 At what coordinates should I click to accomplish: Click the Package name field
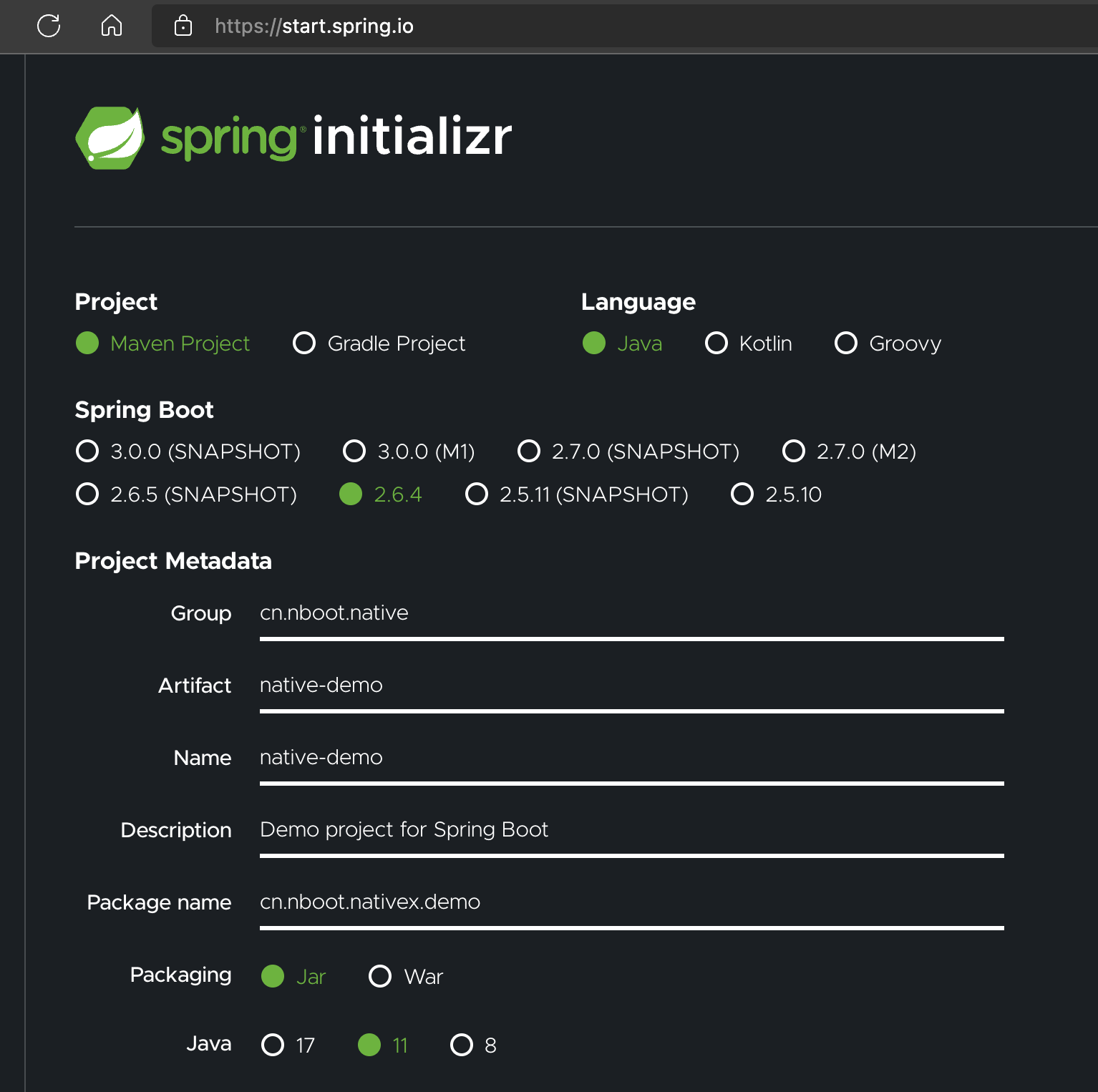pos(630,903)
